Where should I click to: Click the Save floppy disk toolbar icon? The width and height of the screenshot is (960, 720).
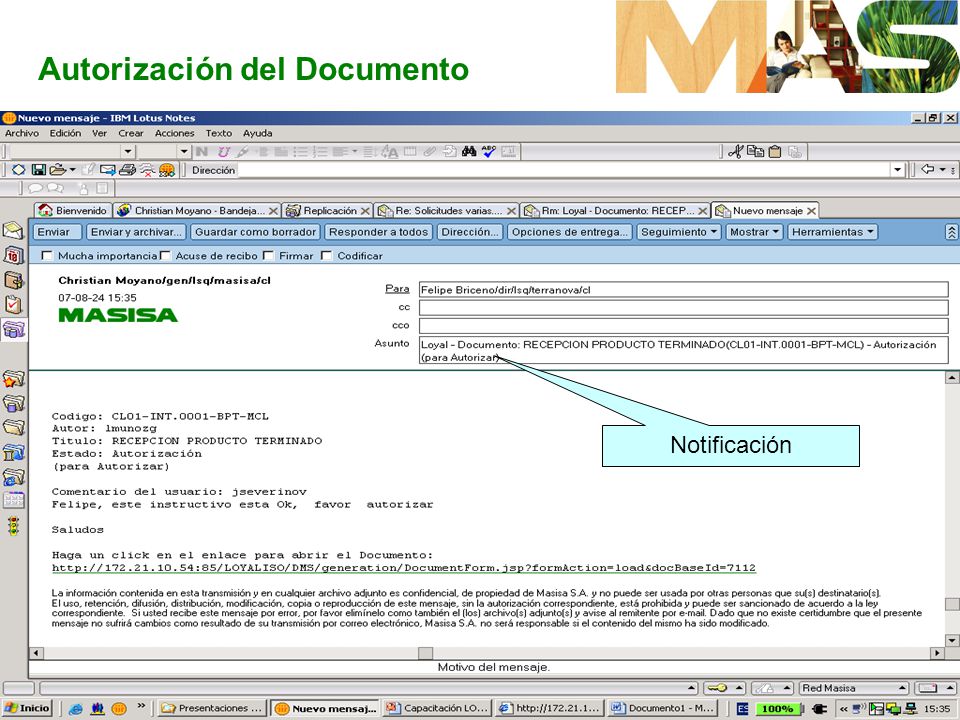[x=39, y=170]
